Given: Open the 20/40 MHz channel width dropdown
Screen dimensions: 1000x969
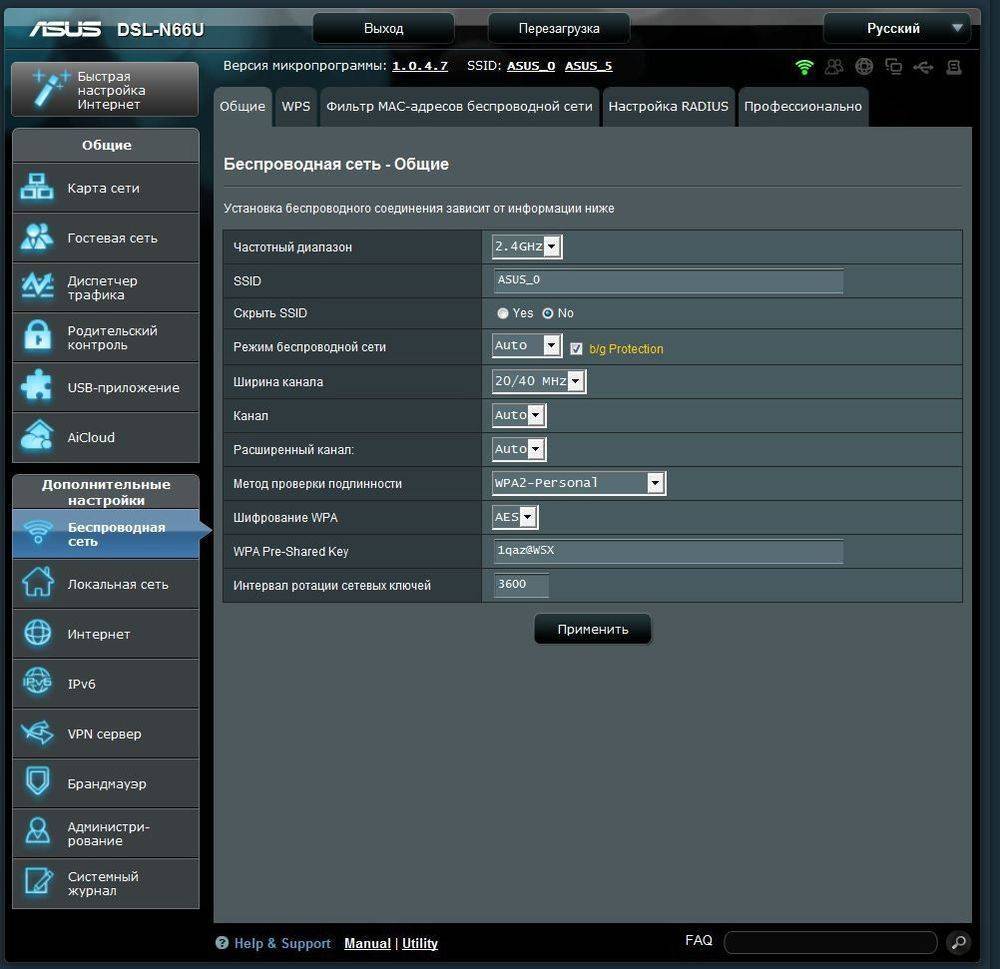Looking at the screenshot, I should click(x=539, y=382).
